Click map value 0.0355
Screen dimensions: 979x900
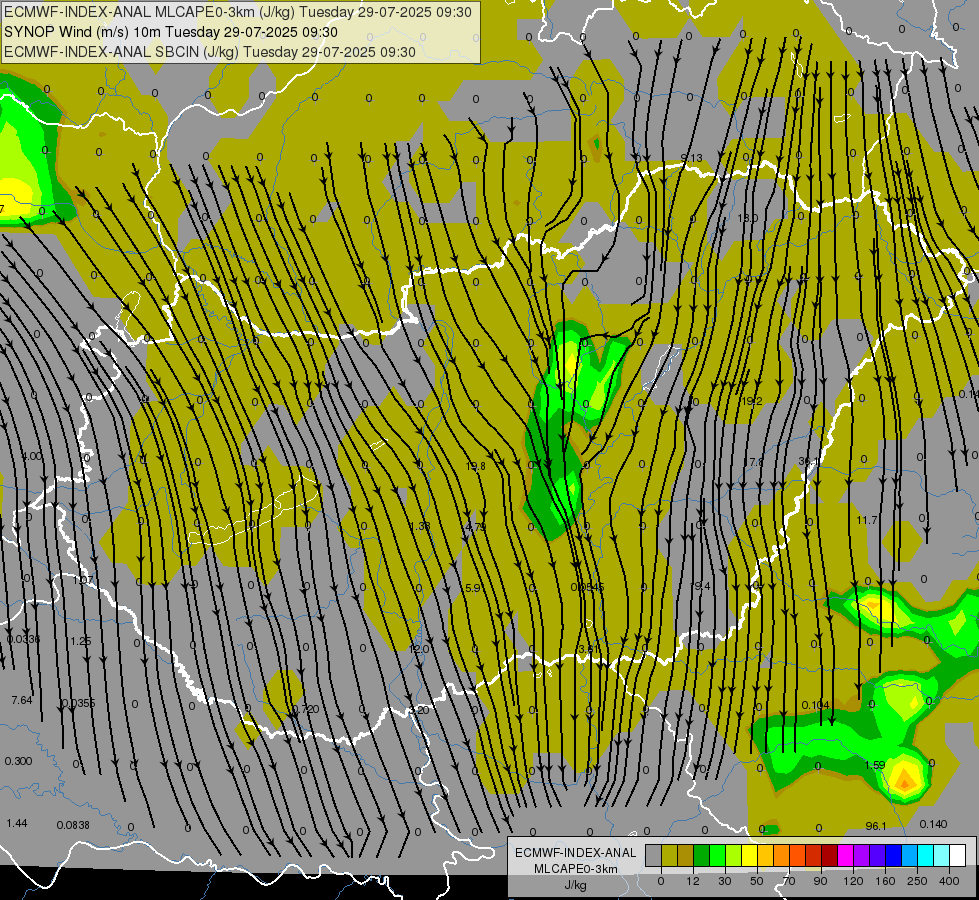[79, 704]
